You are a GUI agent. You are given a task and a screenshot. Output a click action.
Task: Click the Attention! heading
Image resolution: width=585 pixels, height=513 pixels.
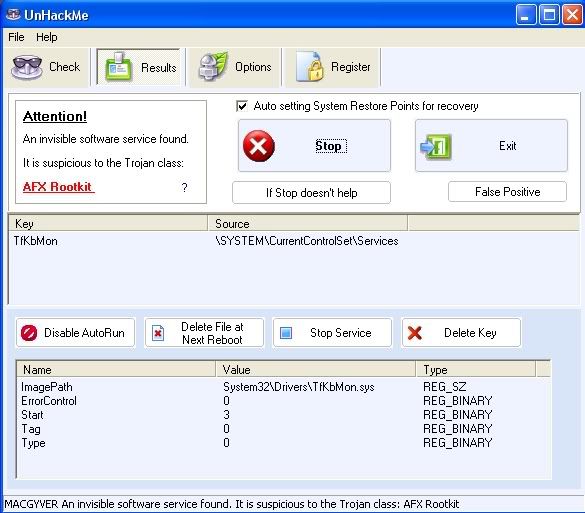tap(55, 116)
